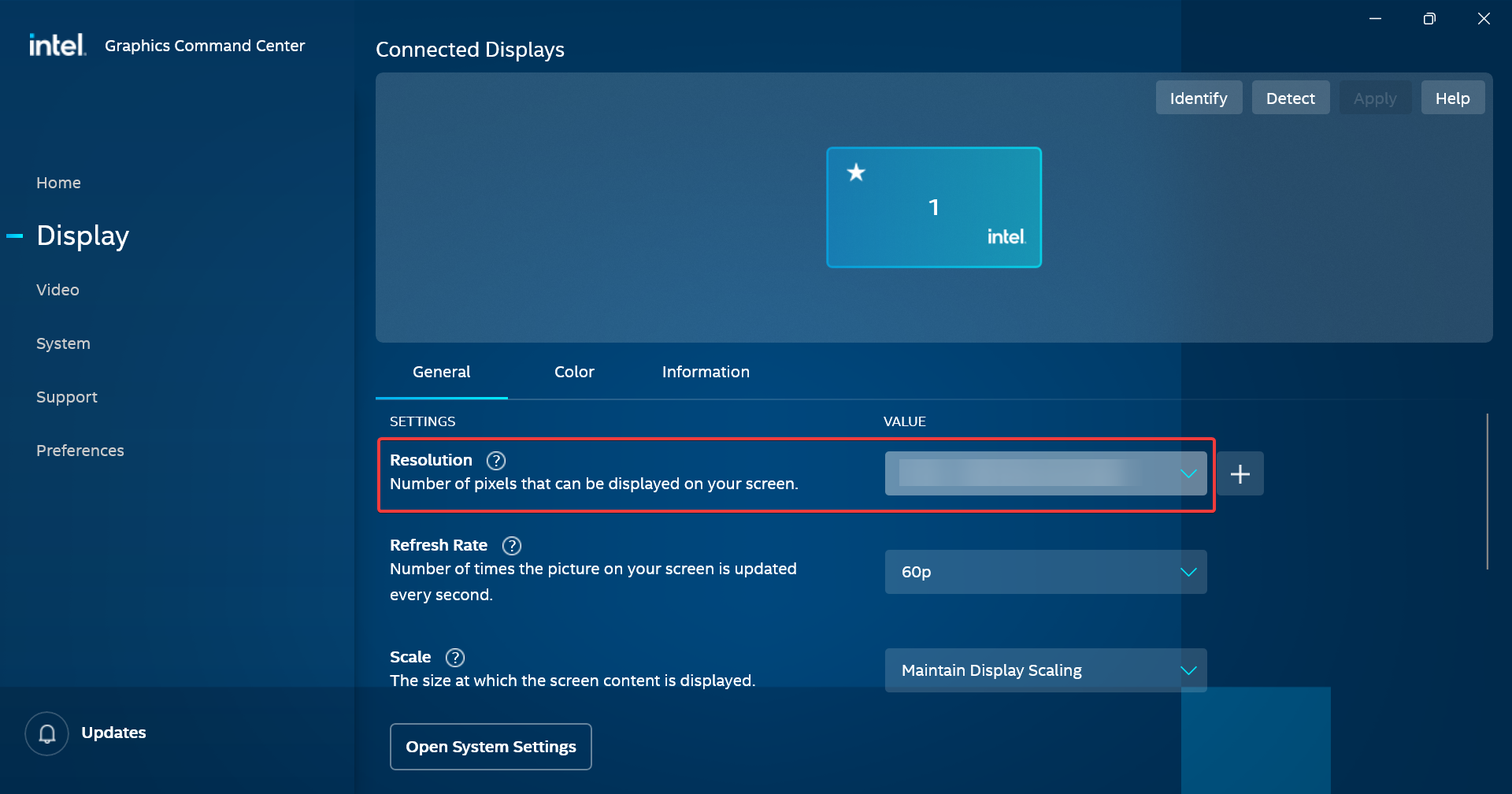Expand the Resolution dropdown
The image size is (1512, 794).
1045,473
